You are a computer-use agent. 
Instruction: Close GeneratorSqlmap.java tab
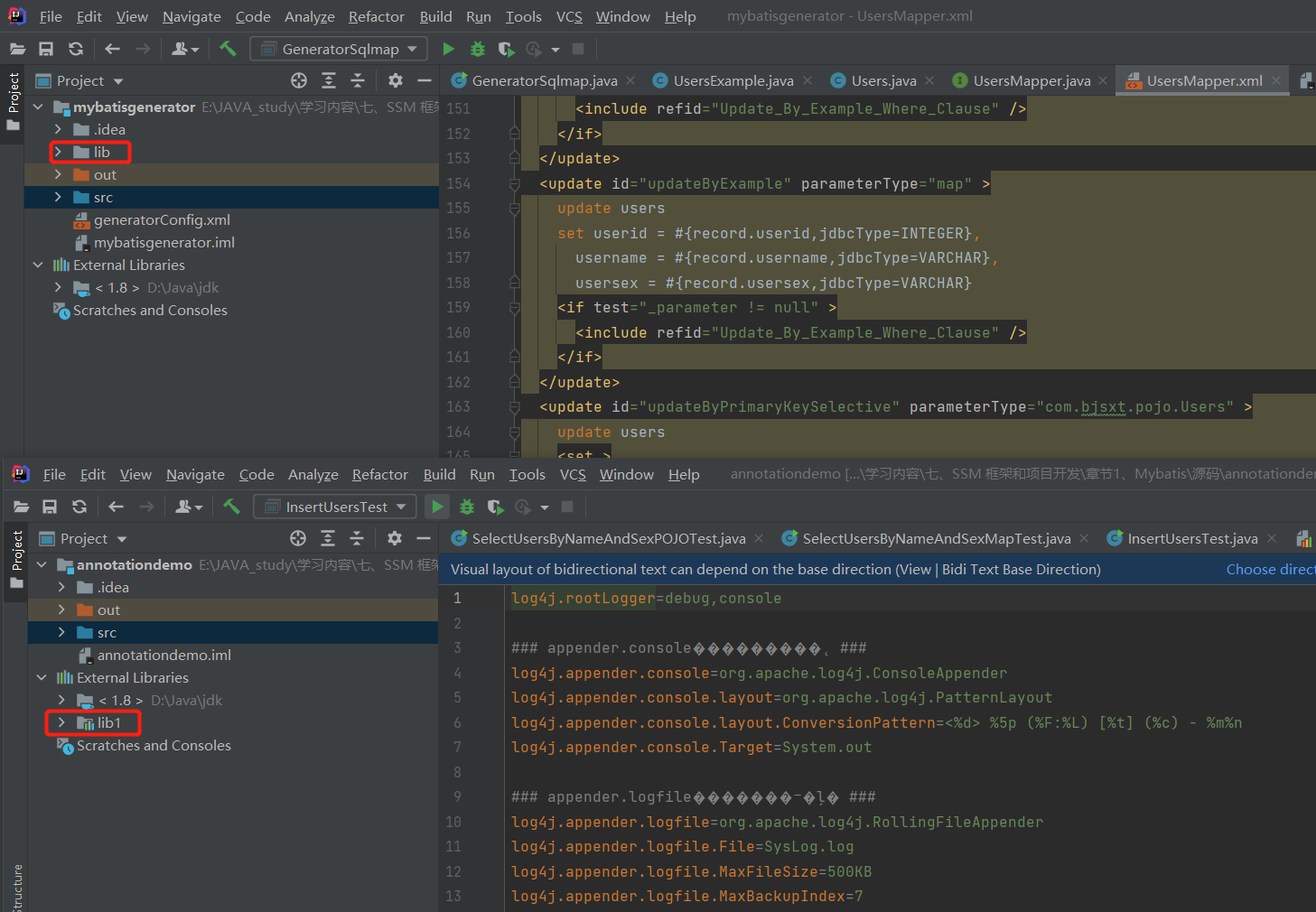coord(630,80)
